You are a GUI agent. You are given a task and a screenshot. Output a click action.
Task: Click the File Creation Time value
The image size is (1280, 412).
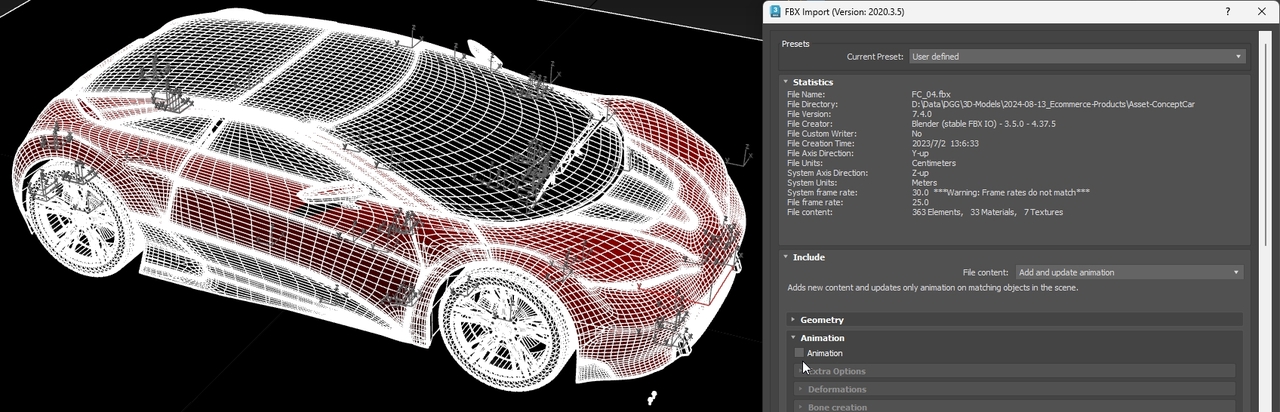[x=945, y=143]
